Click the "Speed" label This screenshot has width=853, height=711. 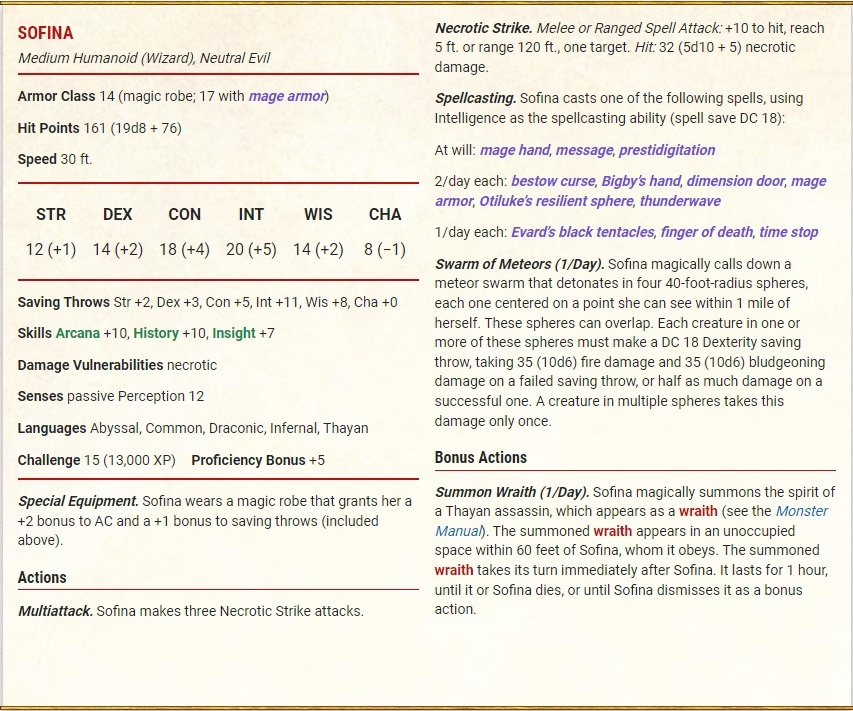(x=37, y=159)
